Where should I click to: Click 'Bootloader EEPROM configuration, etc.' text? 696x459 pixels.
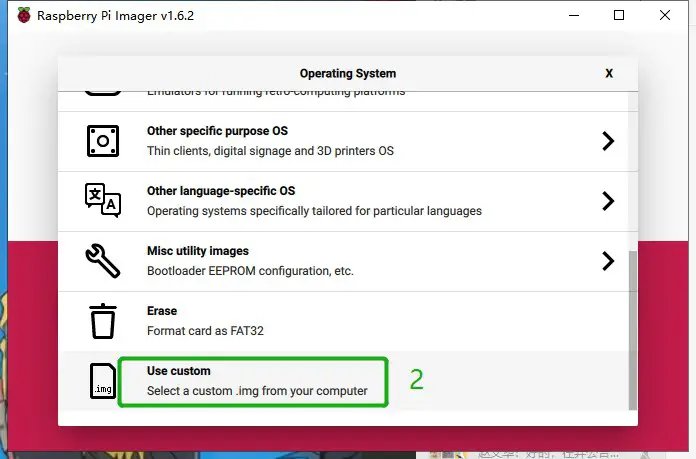[x=250, y=271]
